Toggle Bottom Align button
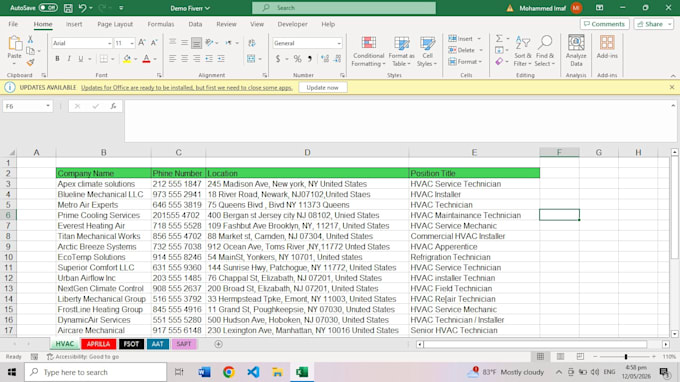The height and width of the screenshot is (382, 680). click(x=196, y=43)
